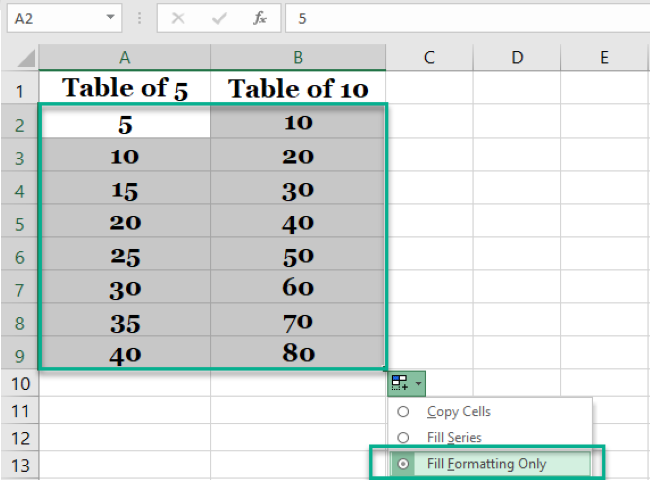The height and width of the screenshot is (480, 650).
Task: Select the Fill Series radio option
Action: (403, 437)
